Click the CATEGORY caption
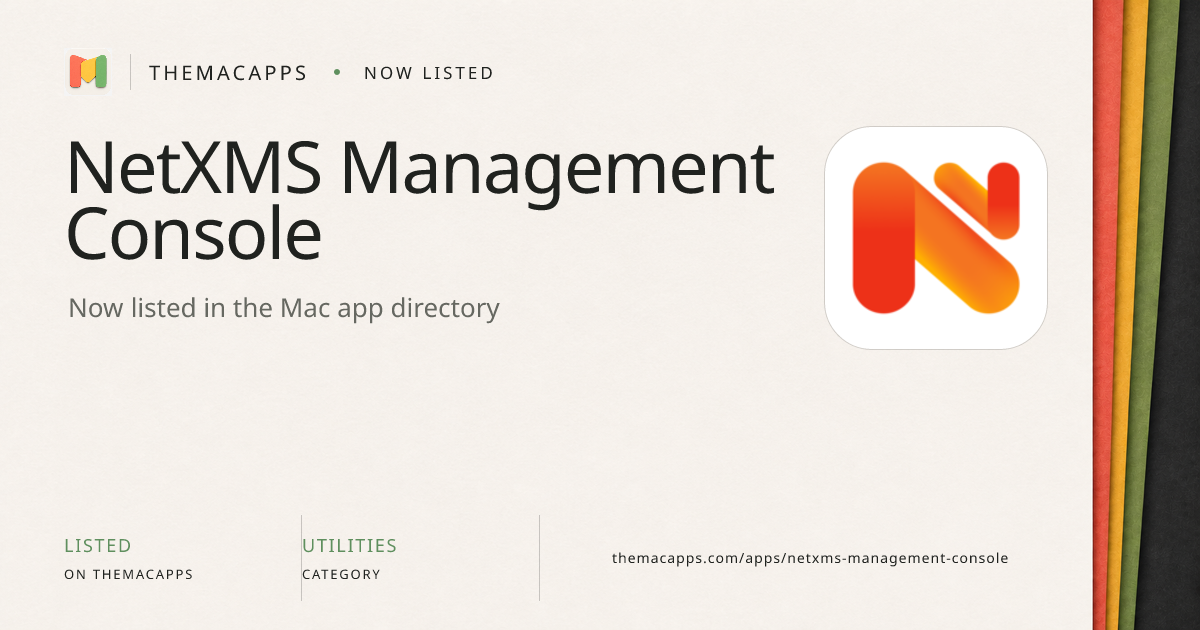The width and height of the screenshot is (1200, 630). point(341,575)
